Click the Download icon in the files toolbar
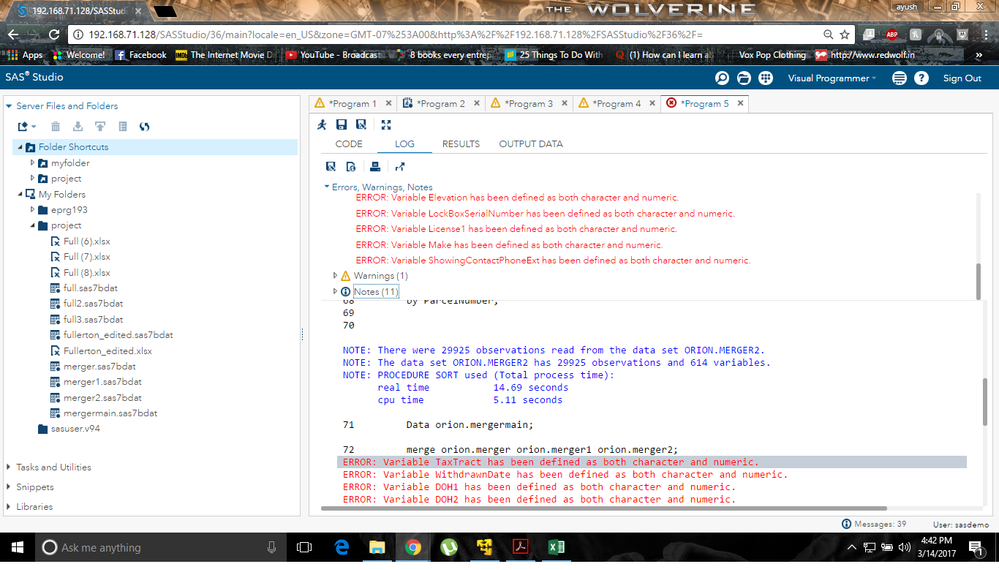Image resolution: width=999 pixels, height=570 pixels. click(x=78, y=127)
